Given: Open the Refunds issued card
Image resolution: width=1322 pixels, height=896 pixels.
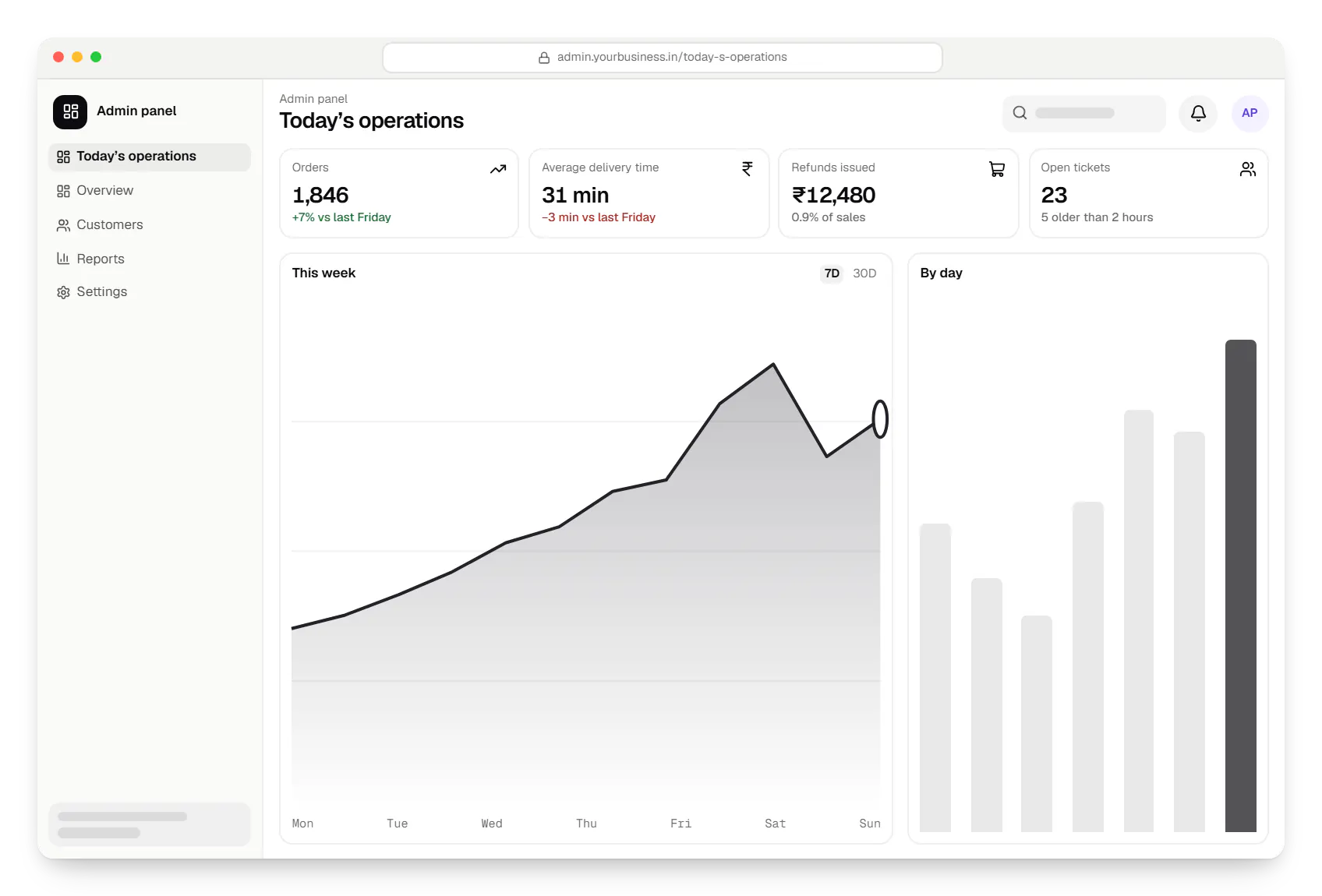Looking at the screenshot, I should point(899,193).
